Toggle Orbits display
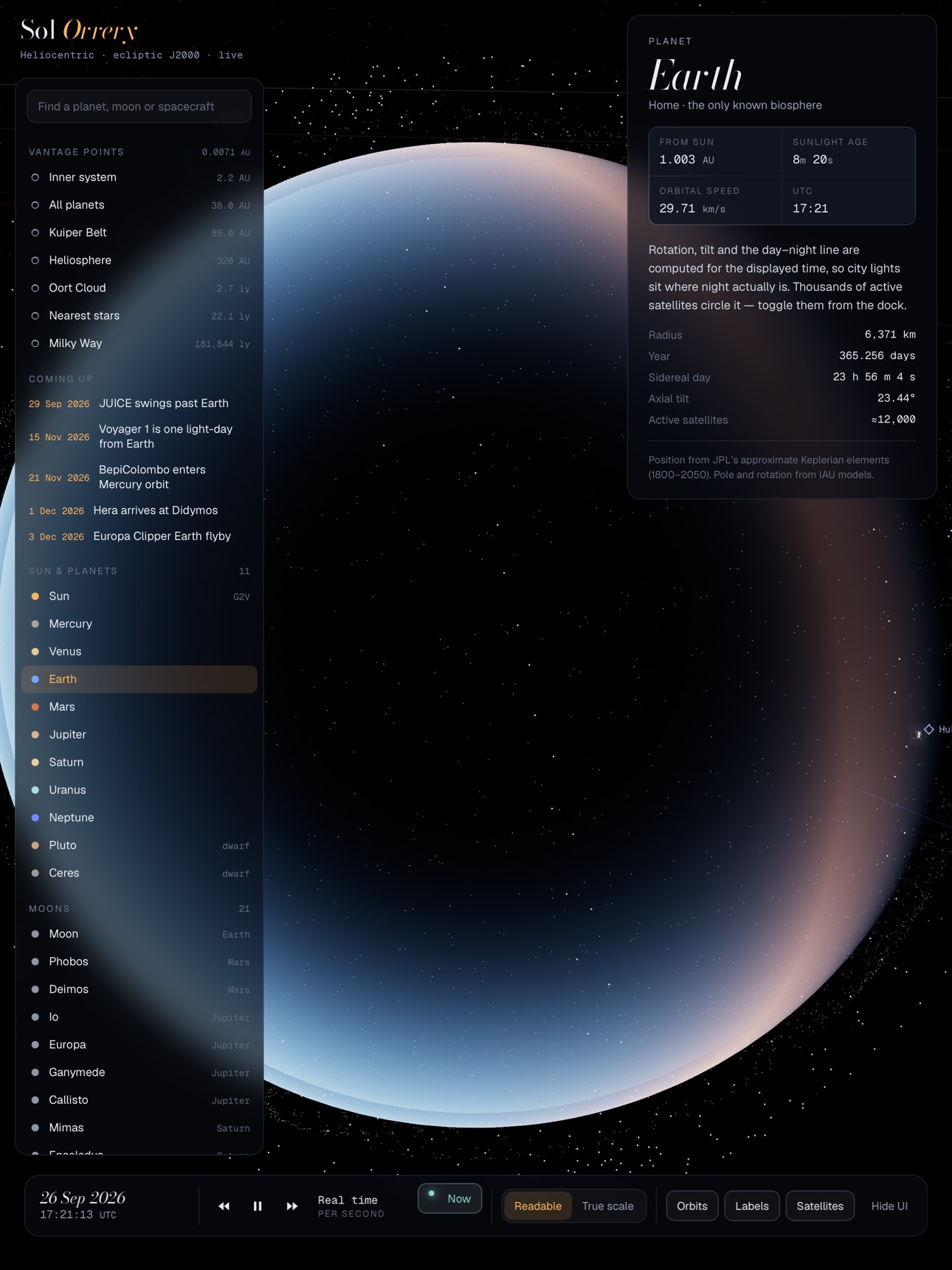 [x=692, y=1206]
